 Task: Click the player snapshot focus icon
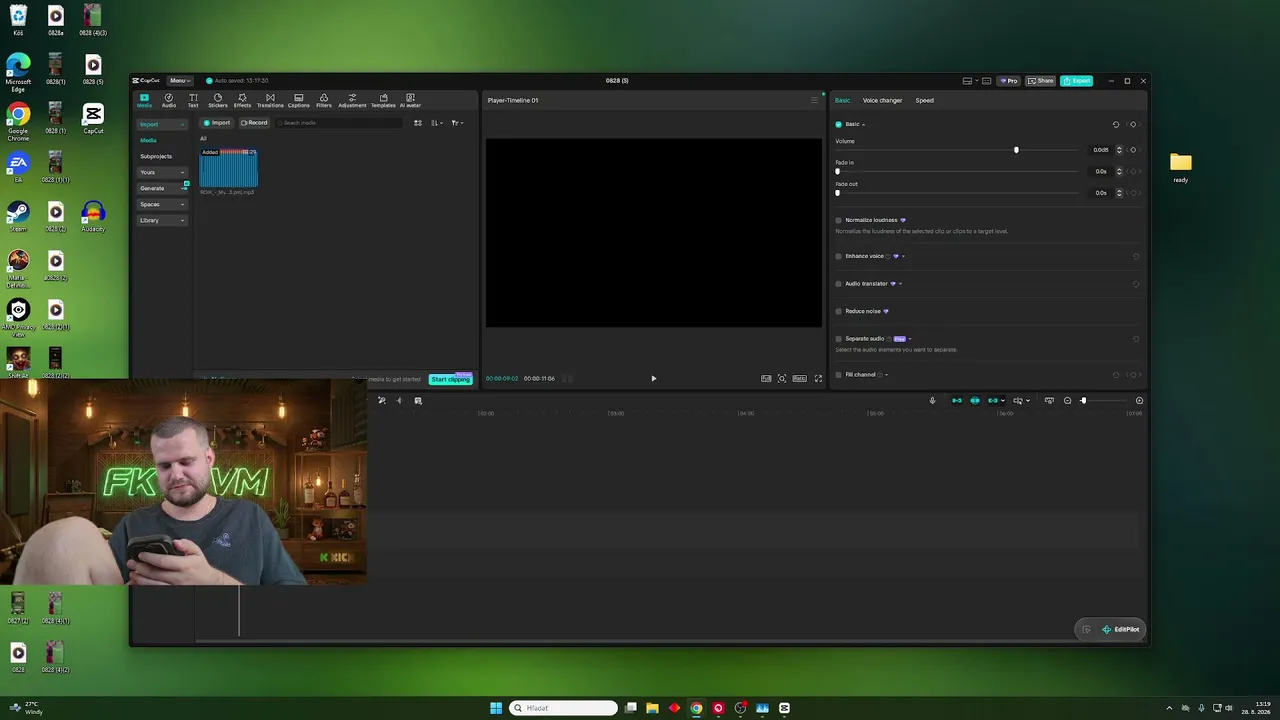782,378
